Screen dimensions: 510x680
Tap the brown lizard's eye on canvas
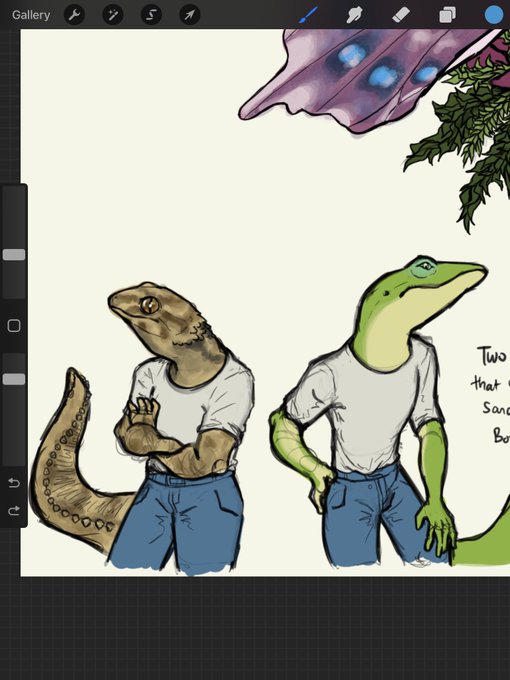[x=150, y=305]
